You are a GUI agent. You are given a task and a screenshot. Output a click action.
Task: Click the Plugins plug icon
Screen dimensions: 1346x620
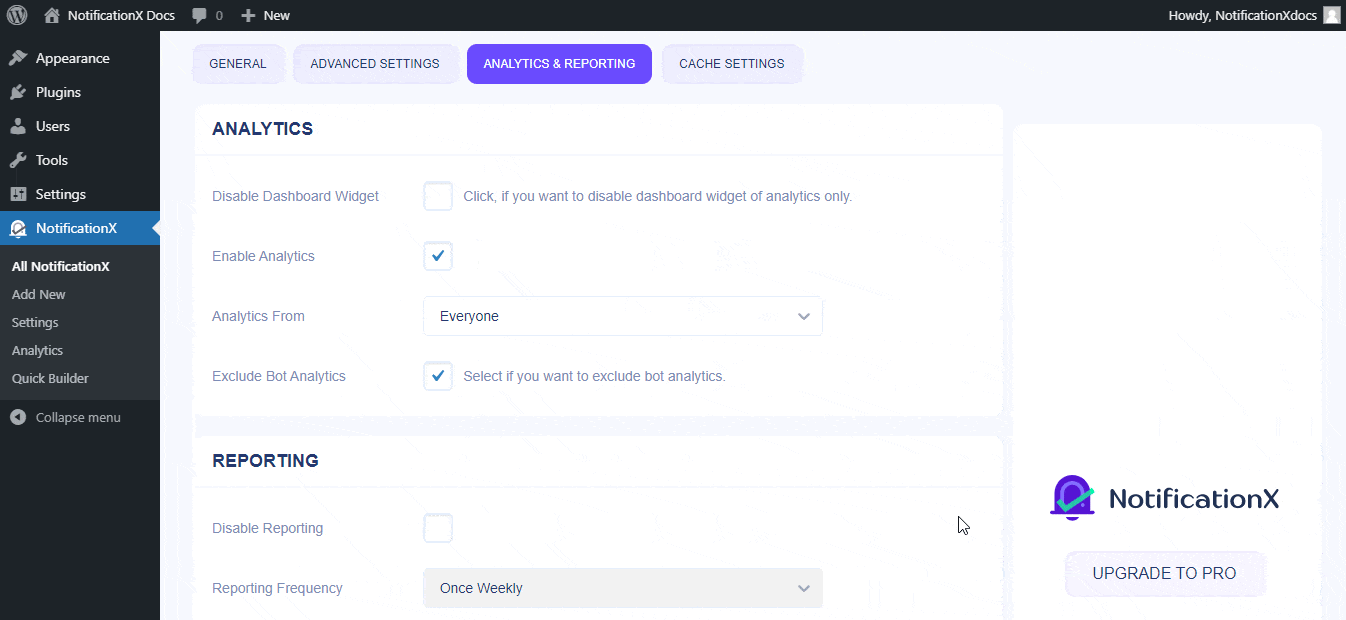[18, 92]
